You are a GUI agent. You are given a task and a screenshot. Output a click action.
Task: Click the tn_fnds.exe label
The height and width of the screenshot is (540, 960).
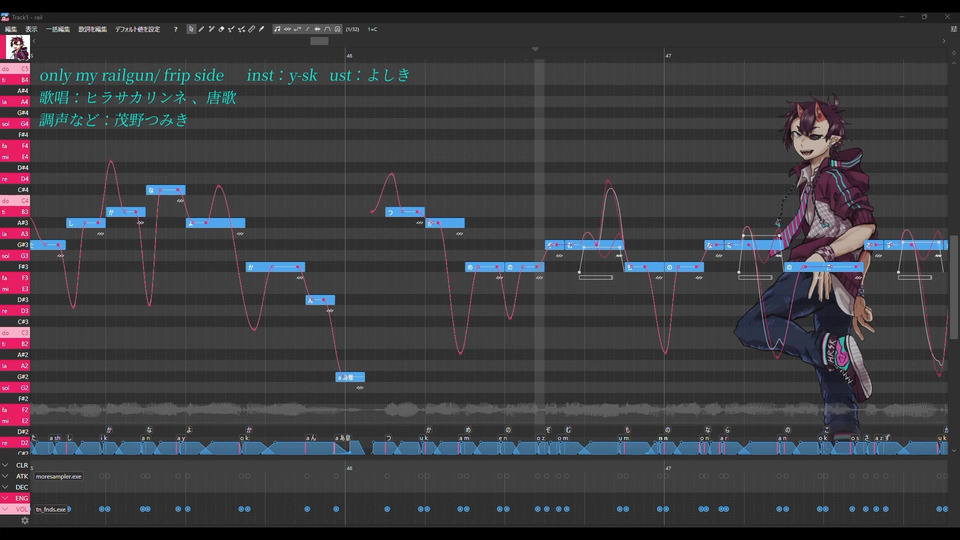(x=51, y=509)
